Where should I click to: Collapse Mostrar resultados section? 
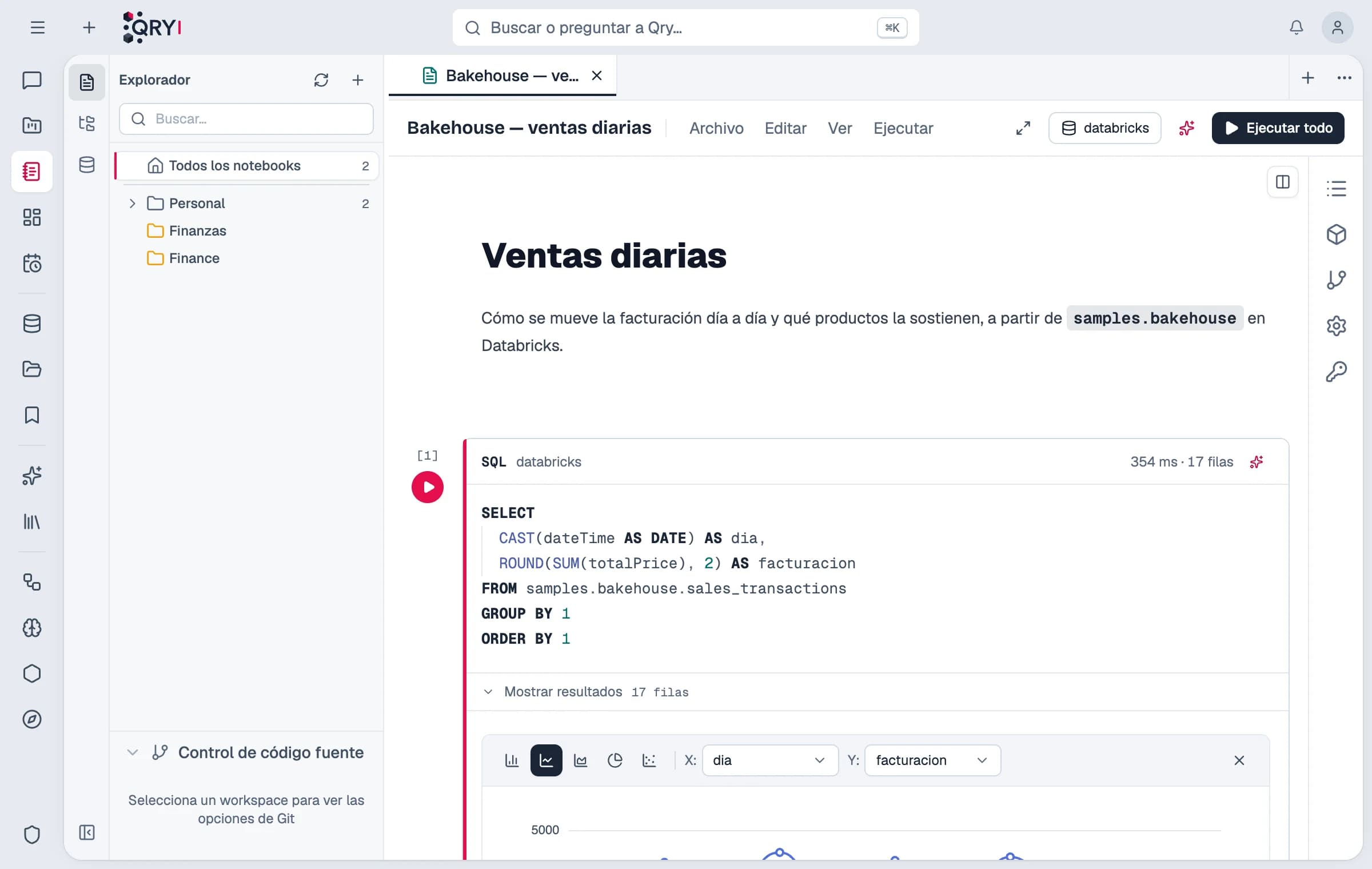coord(488,692)
